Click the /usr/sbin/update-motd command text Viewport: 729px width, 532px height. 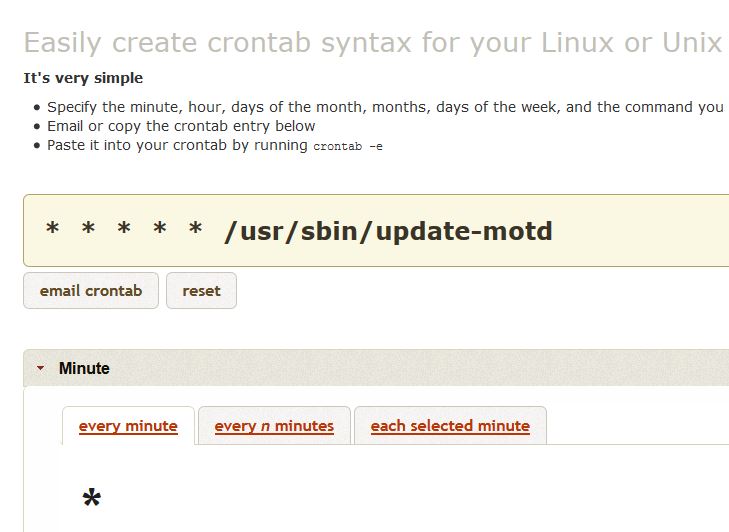coord(388,231)
